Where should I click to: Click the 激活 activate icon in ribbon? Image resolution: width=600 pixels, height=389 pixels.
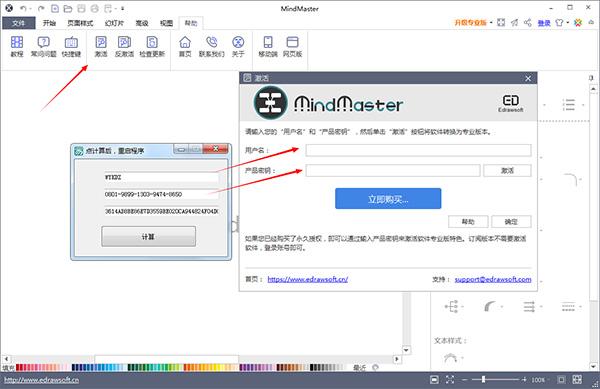(x=101, y=46)
